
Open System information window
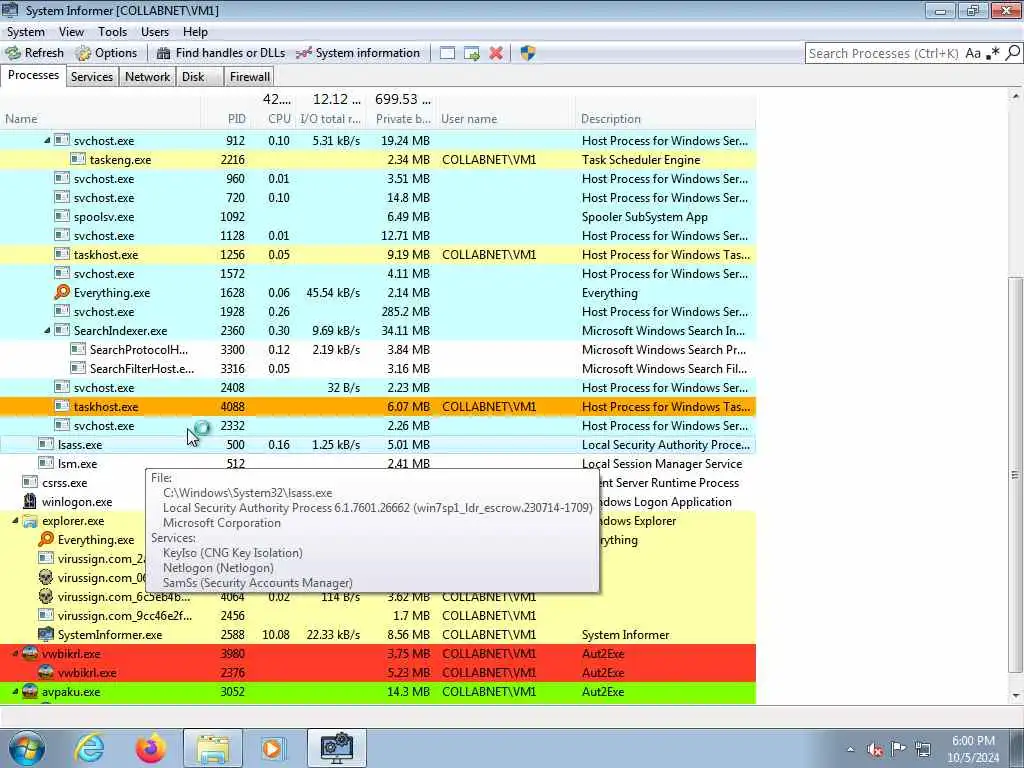(x=358, y=53)
